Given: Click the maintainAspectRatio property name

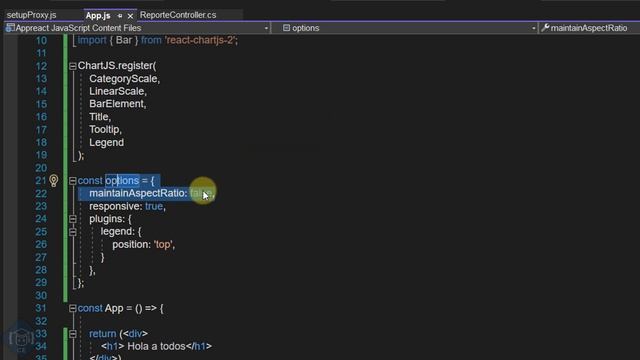Looking at the screenshot, I should (x=137, y=193).
